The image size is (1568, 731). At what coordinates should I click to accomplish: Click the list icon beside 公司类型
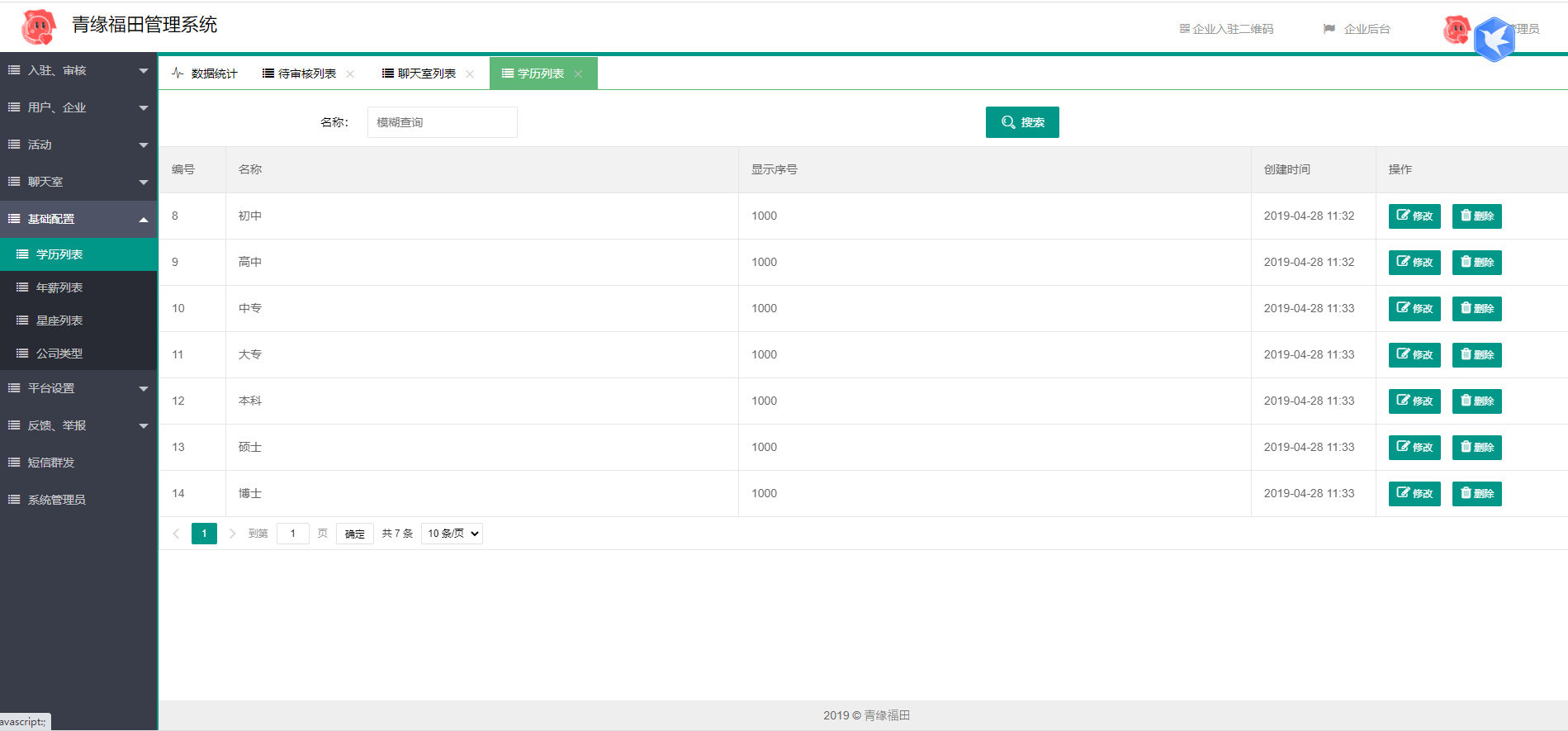click(x=22, y=354)
